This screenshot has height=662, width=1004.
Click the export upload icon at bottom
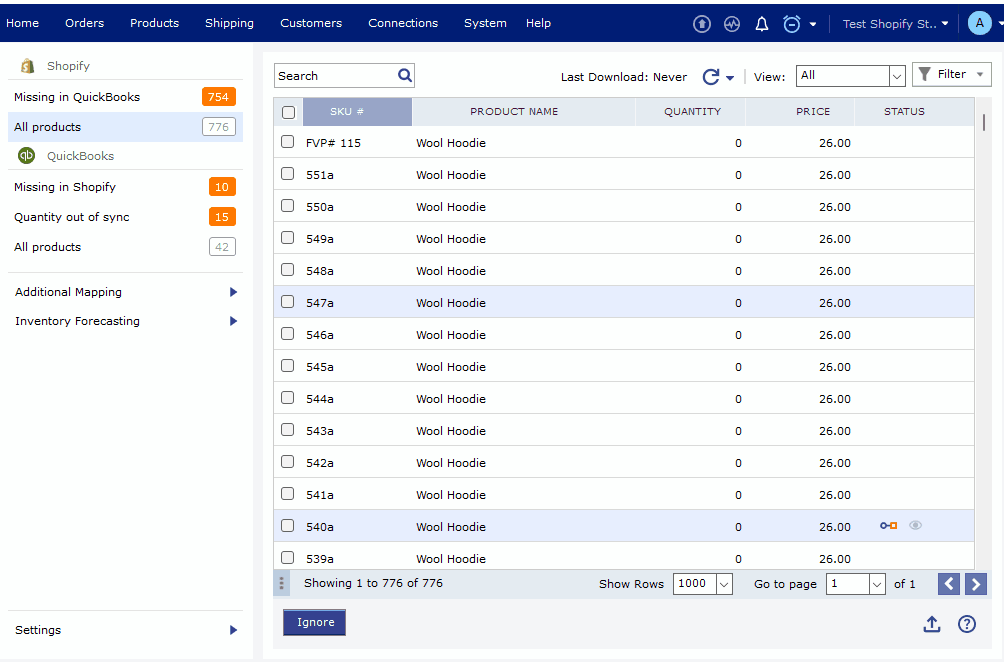coord(932,624)
